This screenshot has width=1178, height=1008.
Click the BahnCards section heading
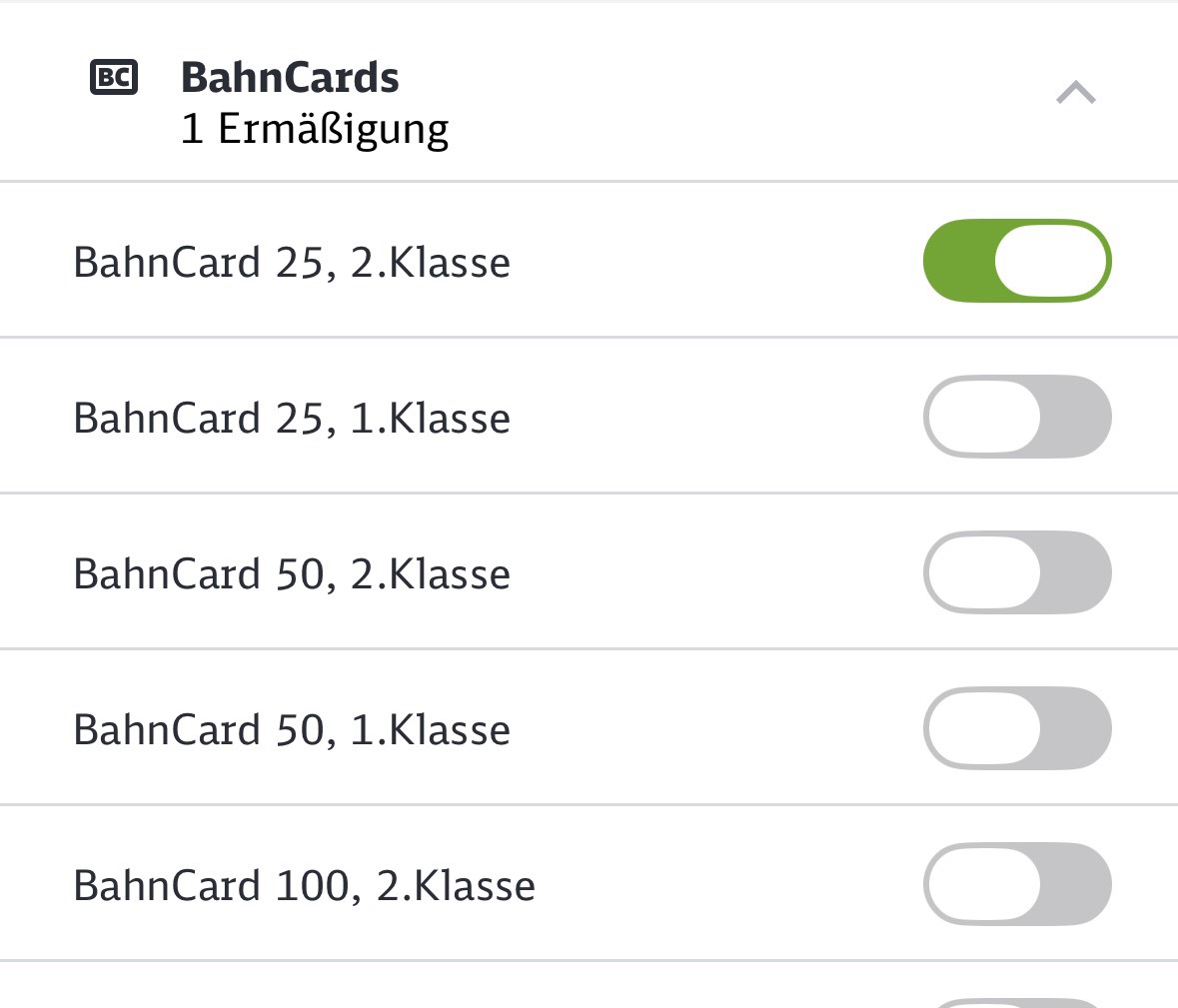[x=290, y=77]
